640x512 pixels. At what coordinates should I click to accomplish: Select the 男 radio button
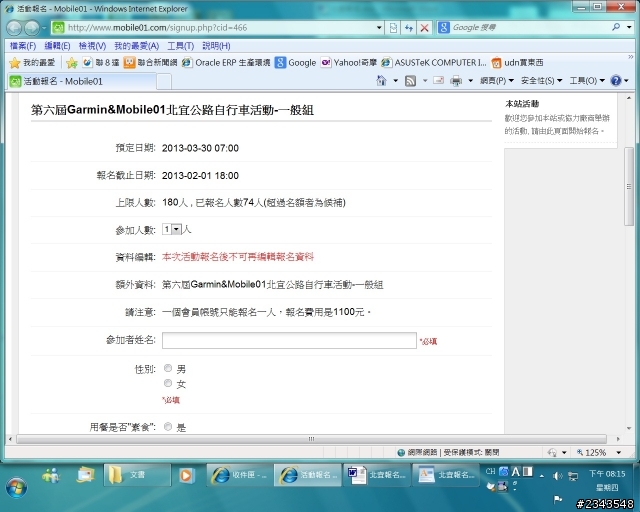(x=168, y=368)
